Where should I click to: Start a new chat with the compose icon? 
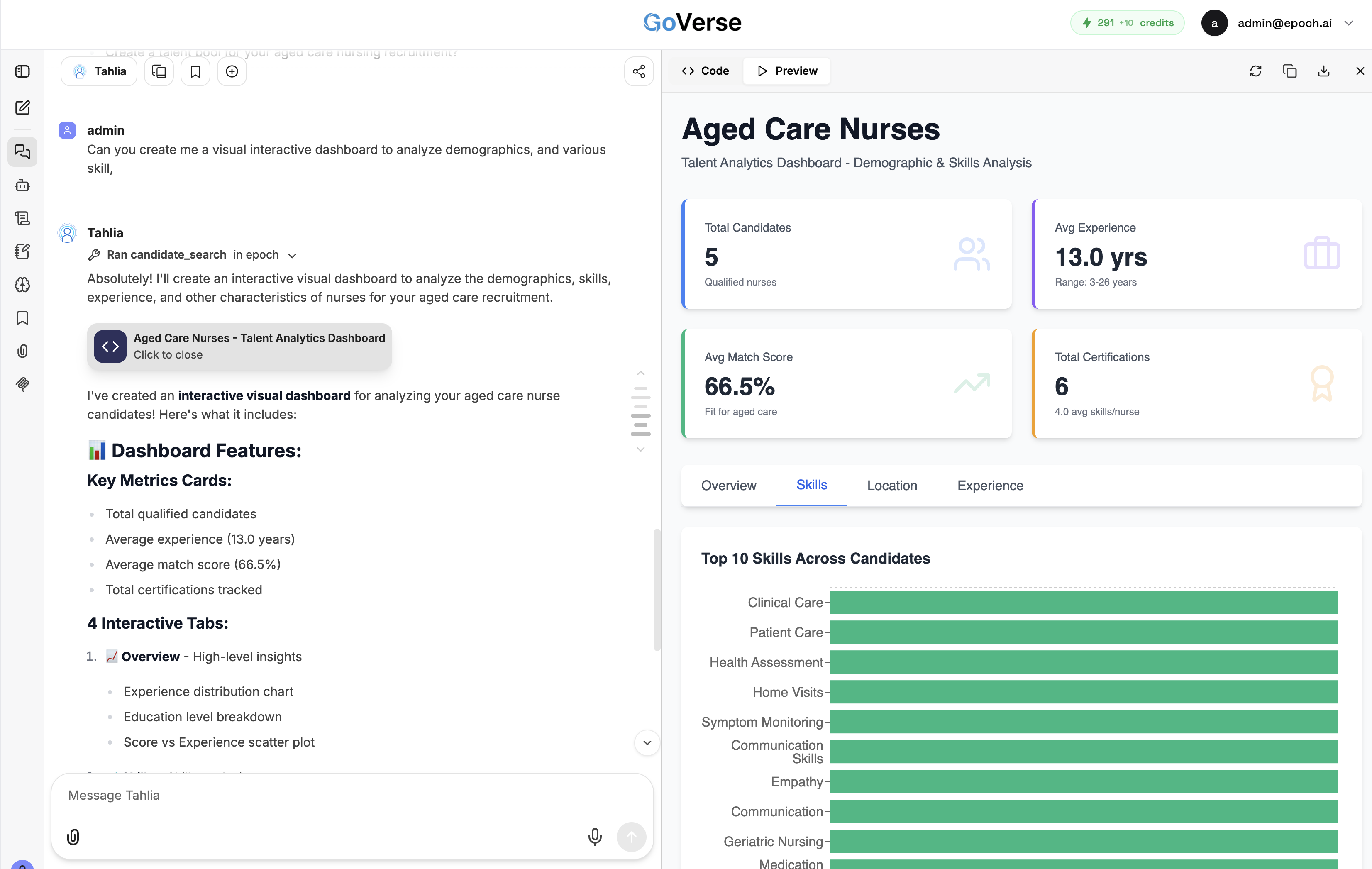click(x=22, y=108)
